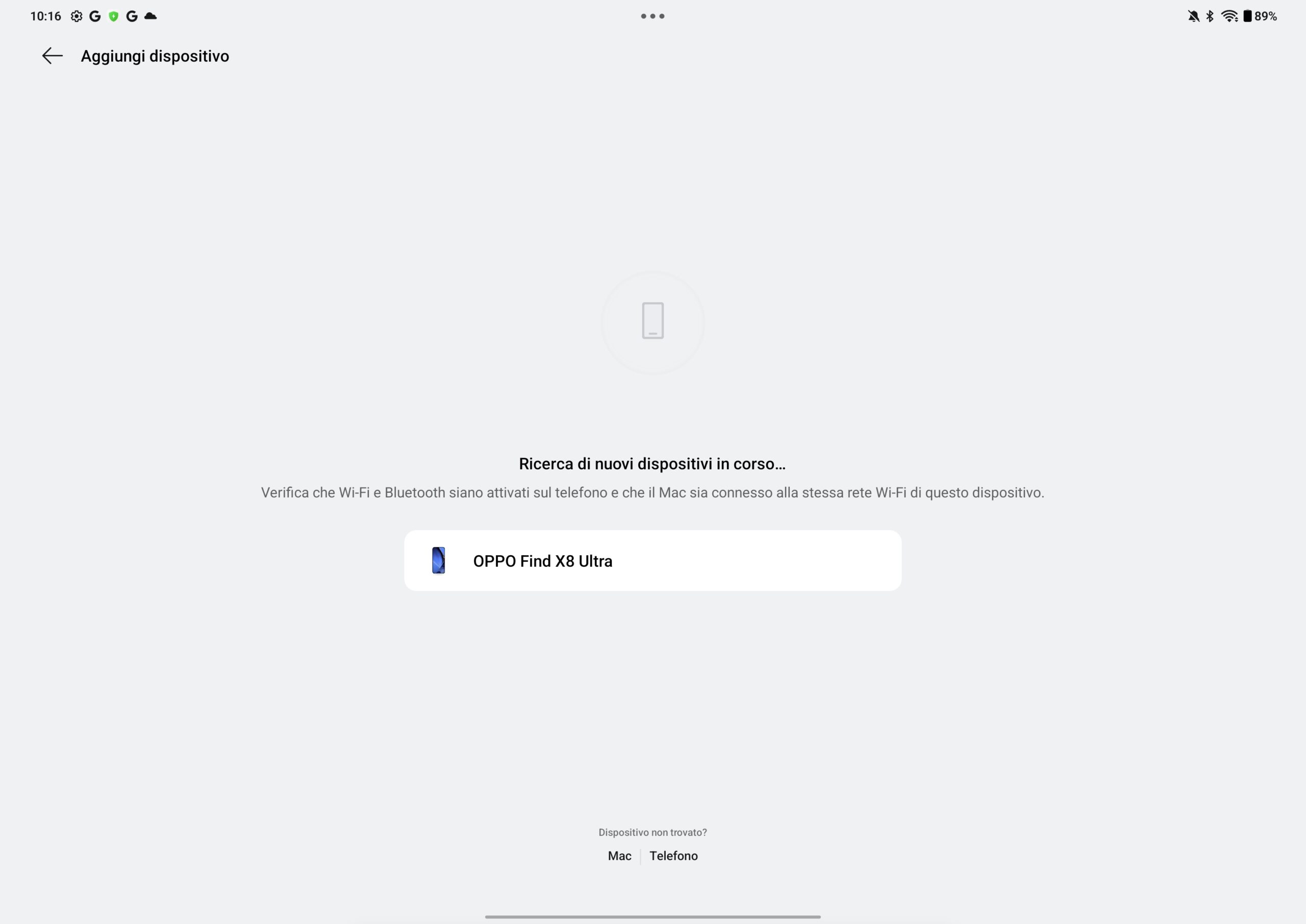1306x924 pixels.
Task: Tap the searching phone icon in circle
Action: pos(652,321)
